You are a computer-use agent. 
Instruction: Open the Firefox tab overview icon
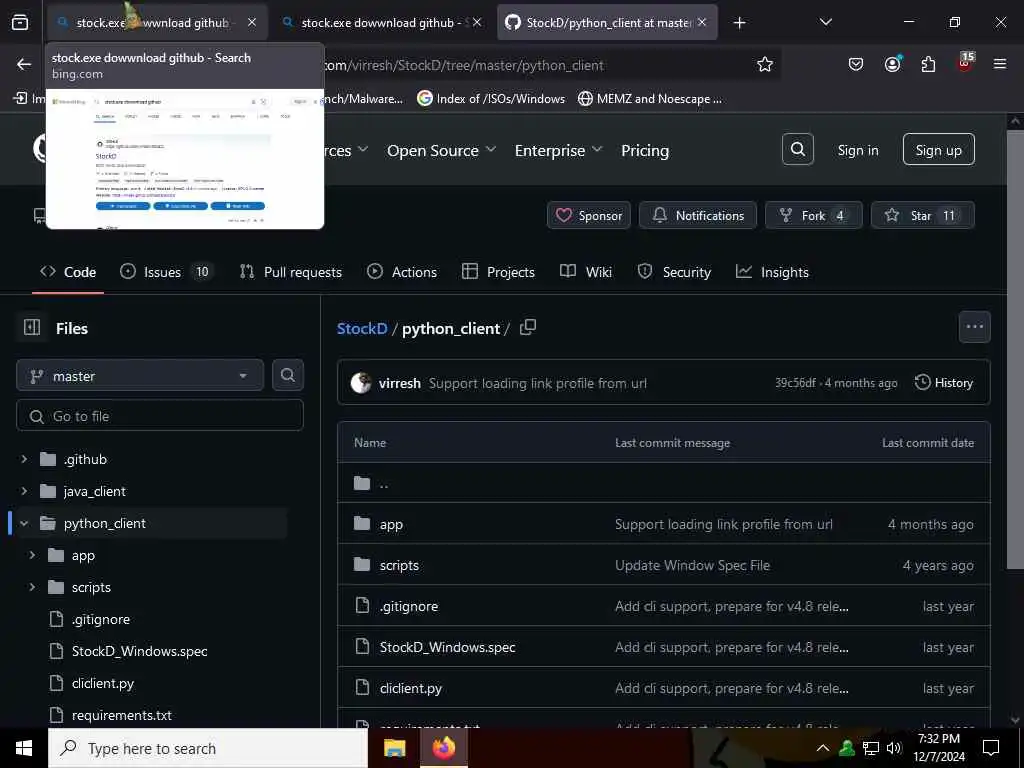click(x=20, y=23)
